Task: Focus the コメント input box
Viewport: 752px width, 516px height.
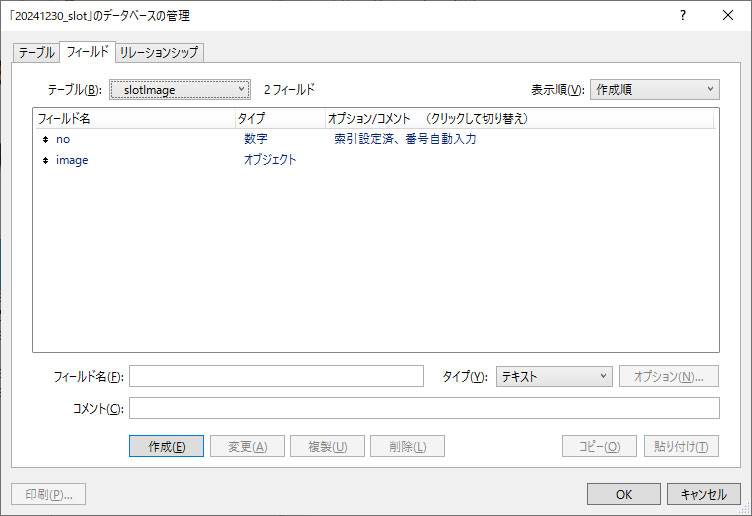Action: (x=424, y=408)
